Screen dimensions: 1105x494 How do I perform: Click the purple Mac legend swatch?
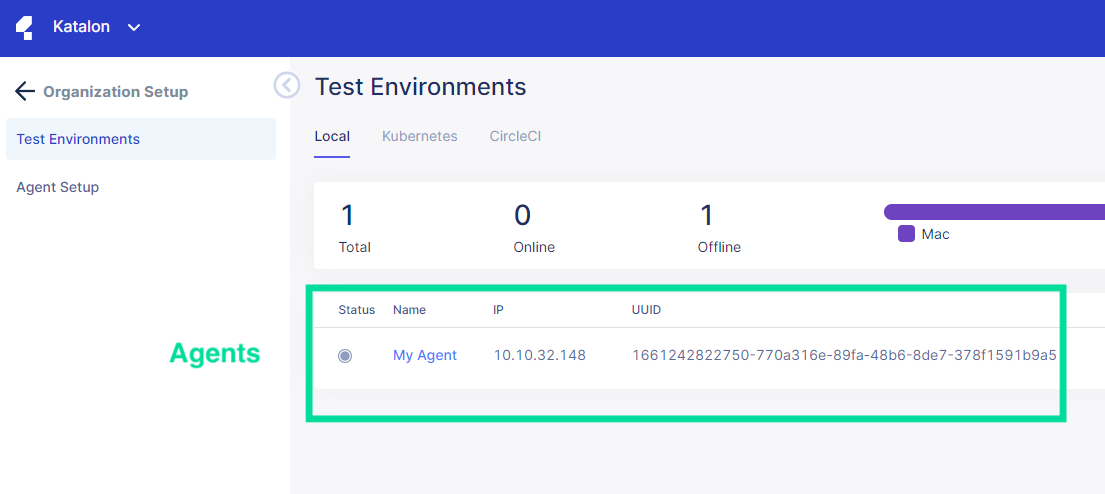pos(906,234)
